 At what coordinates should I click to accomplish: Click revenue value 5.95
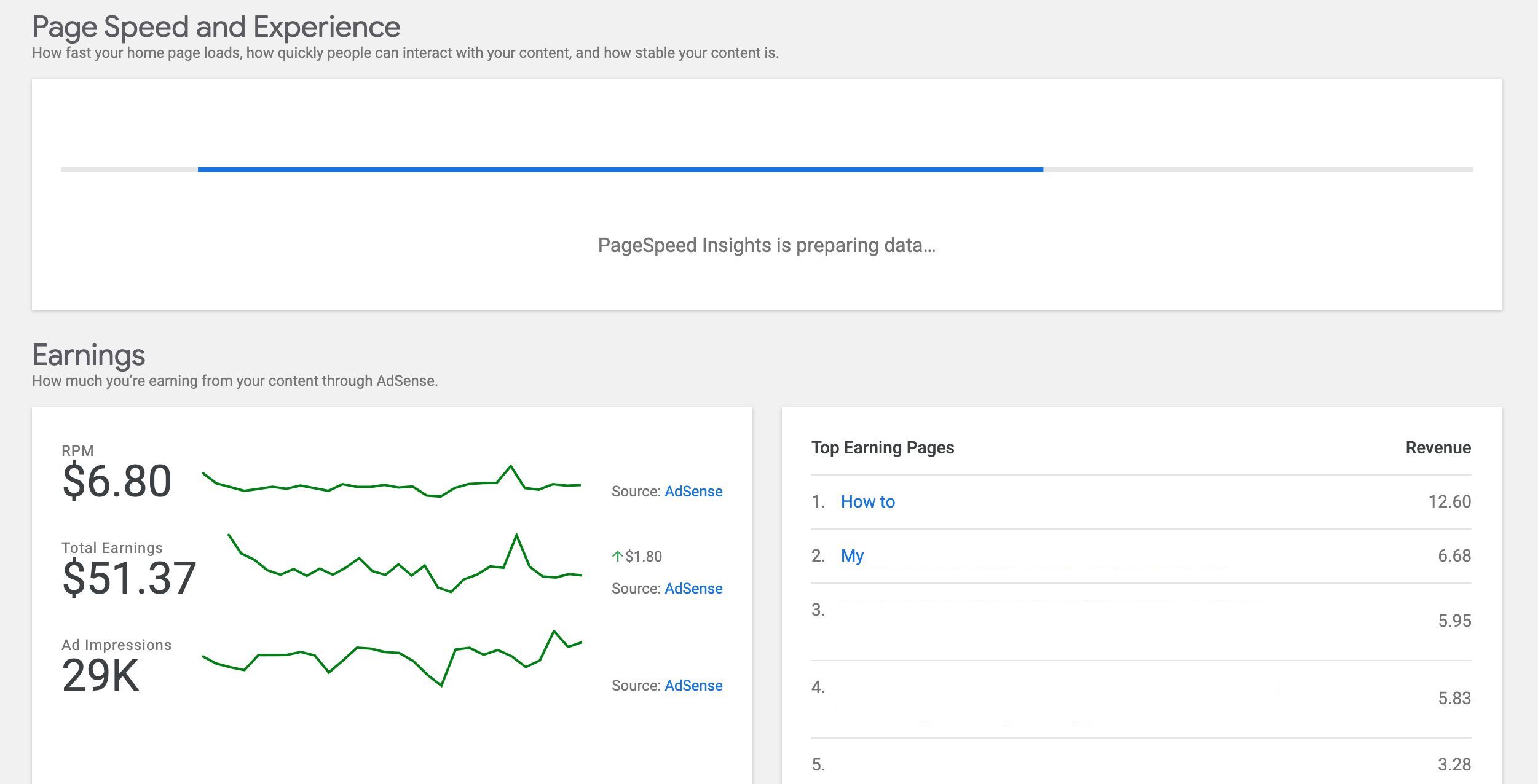tap(1454, 621)
